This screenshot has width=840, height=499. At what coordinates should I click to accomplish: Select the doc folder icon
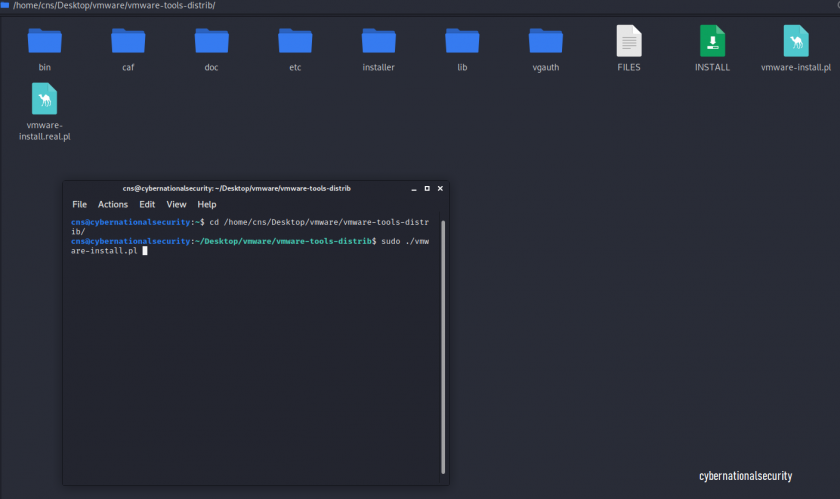point(212,41)
